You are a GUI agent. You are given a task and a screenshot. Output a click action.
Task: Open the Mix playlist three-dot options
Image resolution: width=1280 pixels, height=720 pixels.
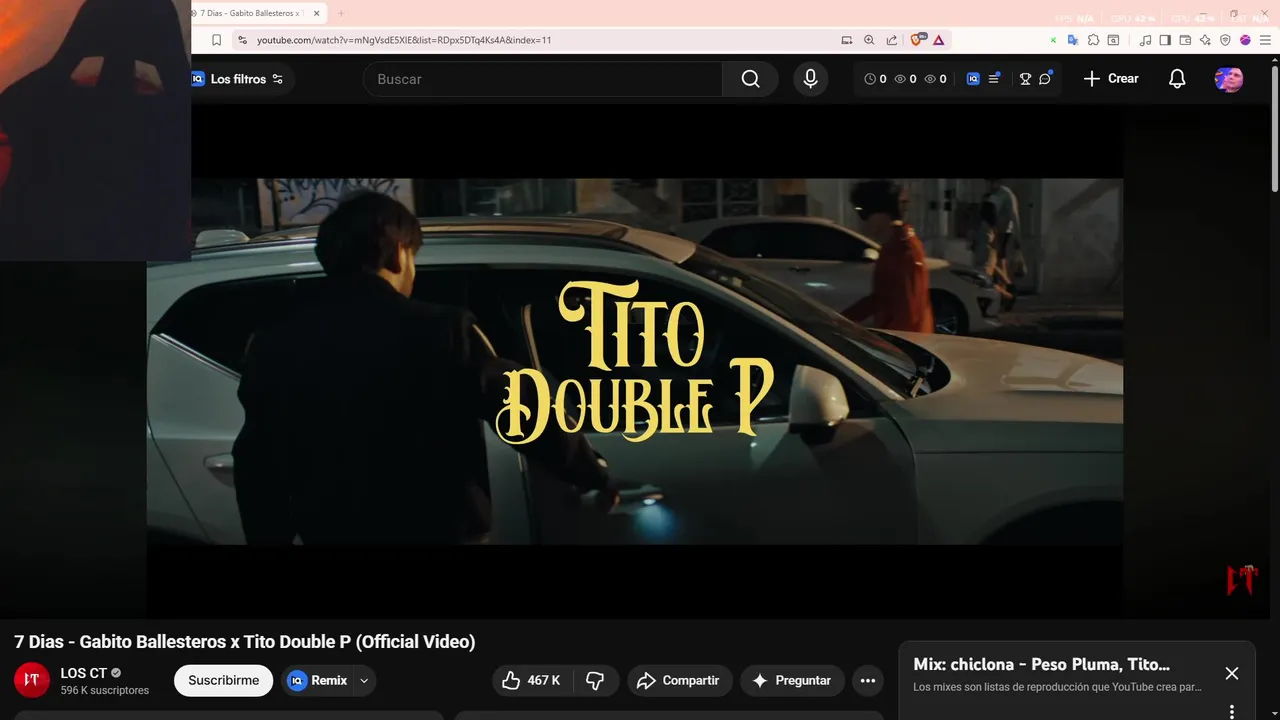(x=1232, y=711)
